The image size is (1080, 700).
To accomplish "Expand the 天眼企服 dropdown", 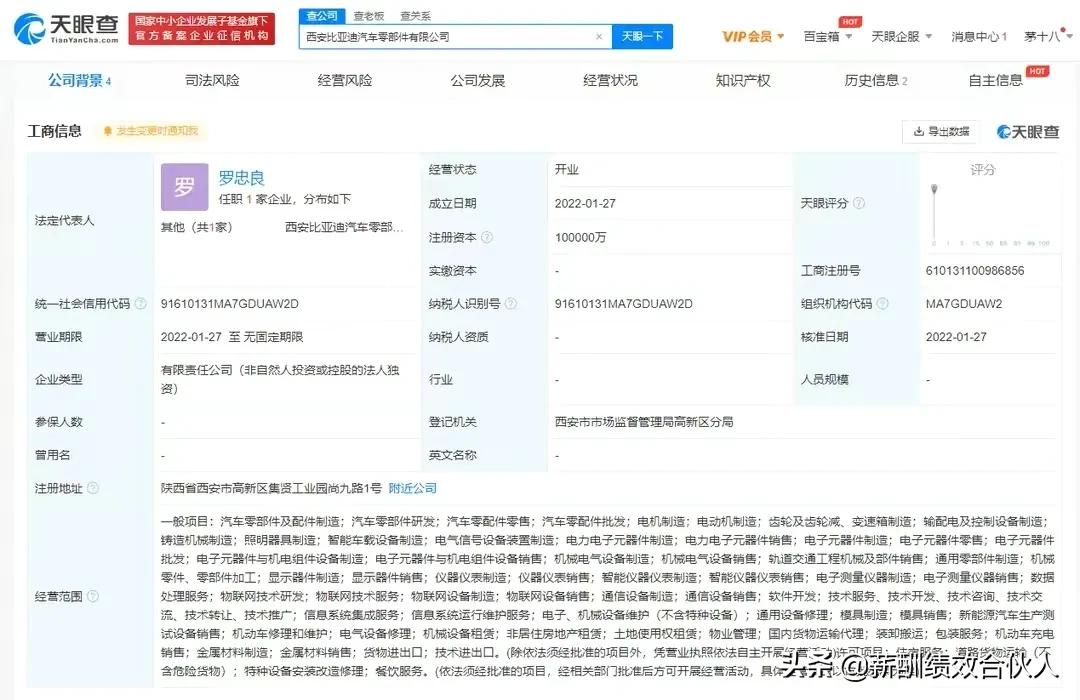I will pyautogui.click(x=901, y=37).
